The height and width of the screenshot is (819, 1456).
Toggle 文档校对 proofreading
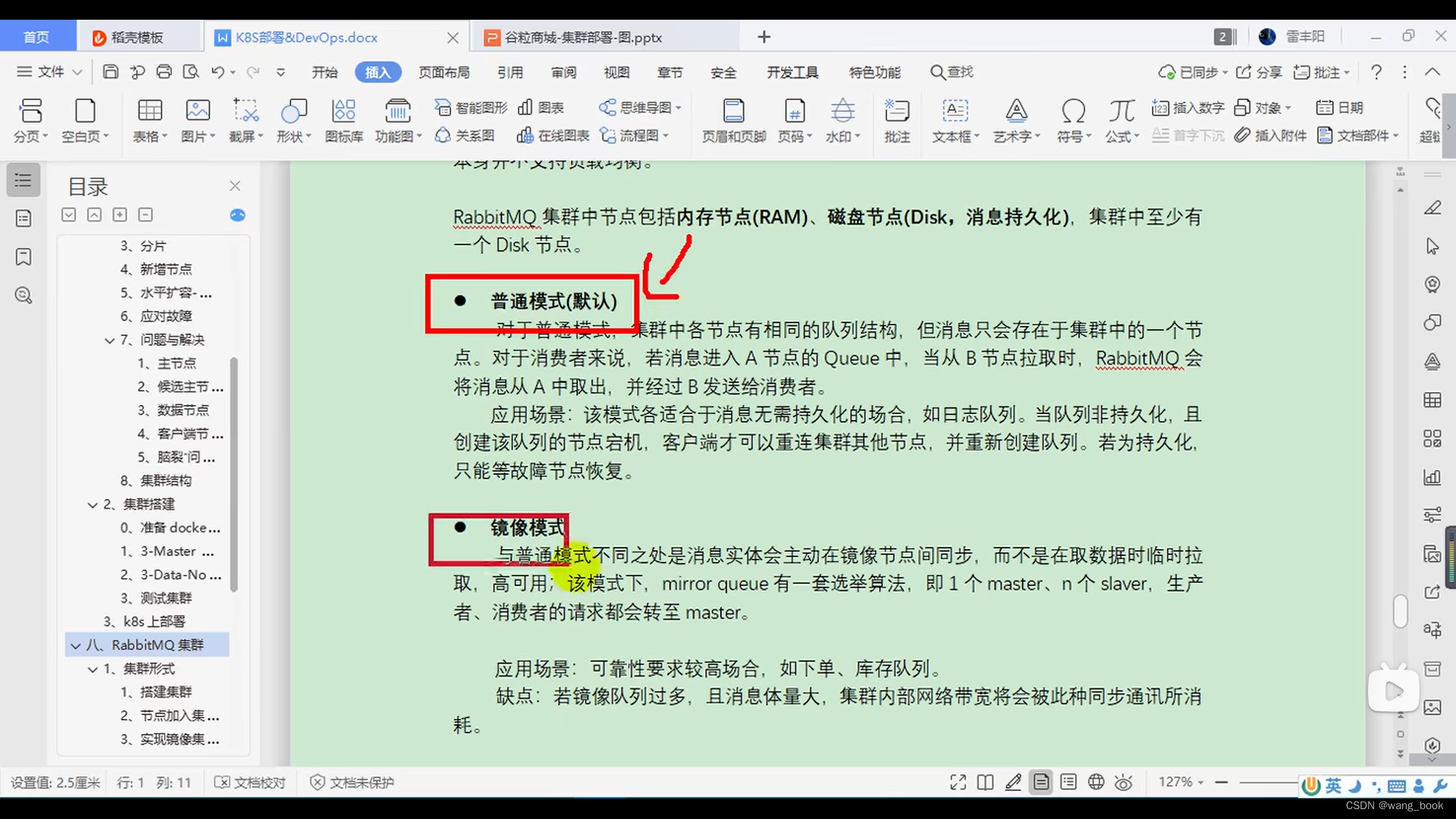point(250,783)
